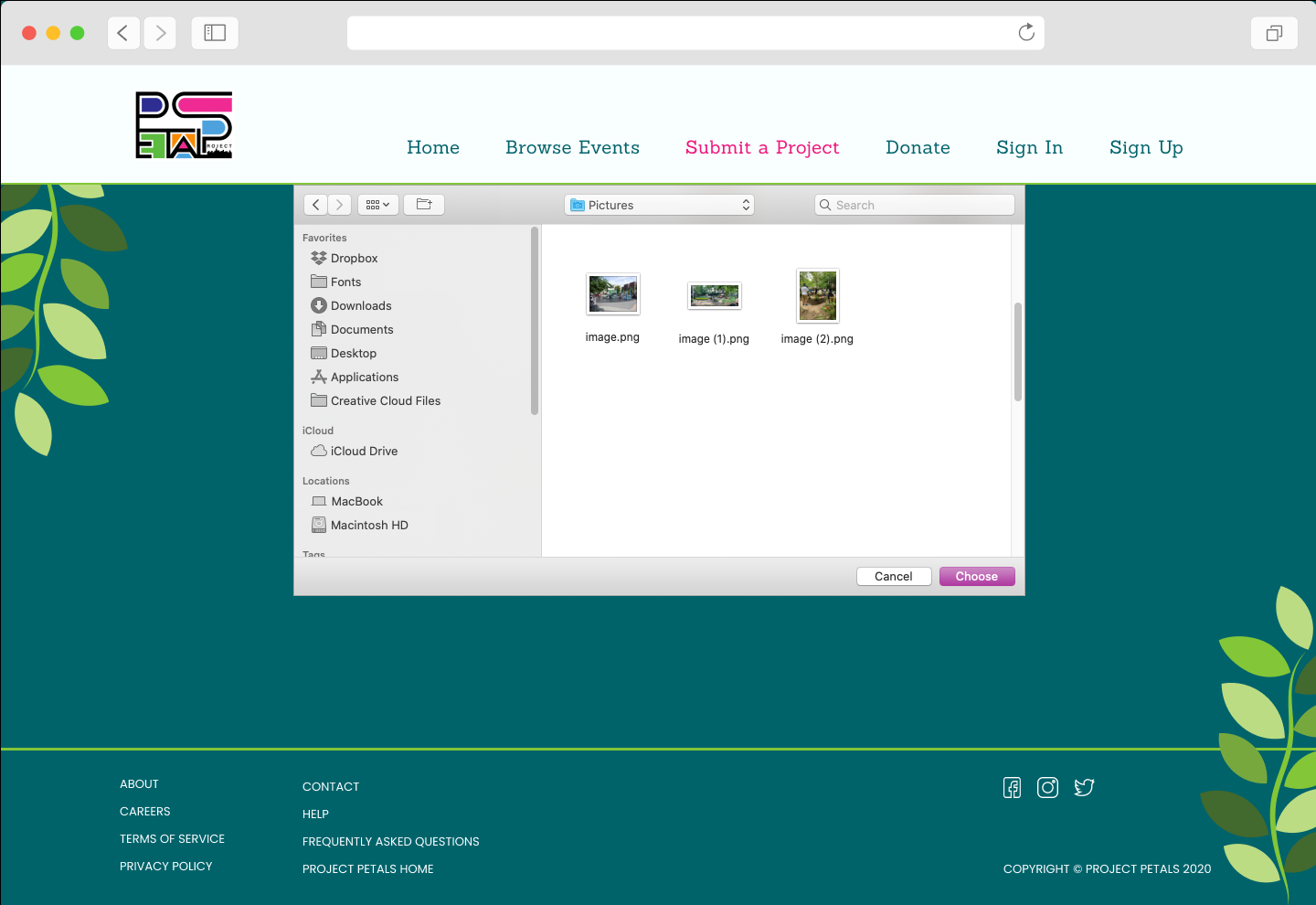This screenshot has width=1316, height=905.
Task: Open the Home nav link
Action: click(x=433, y=147)
